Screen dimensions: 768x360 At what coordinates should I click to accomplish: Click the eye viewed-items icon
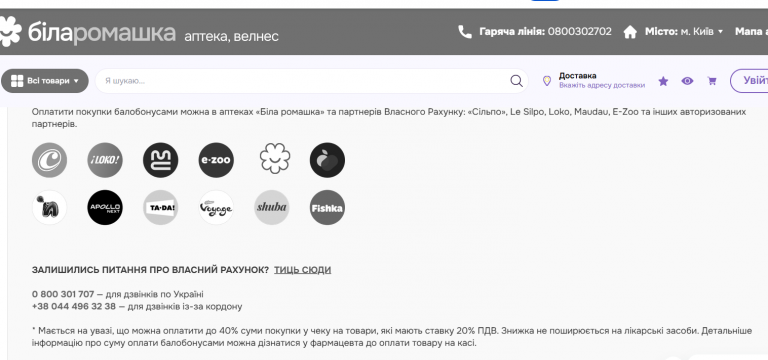coord(687,81)
